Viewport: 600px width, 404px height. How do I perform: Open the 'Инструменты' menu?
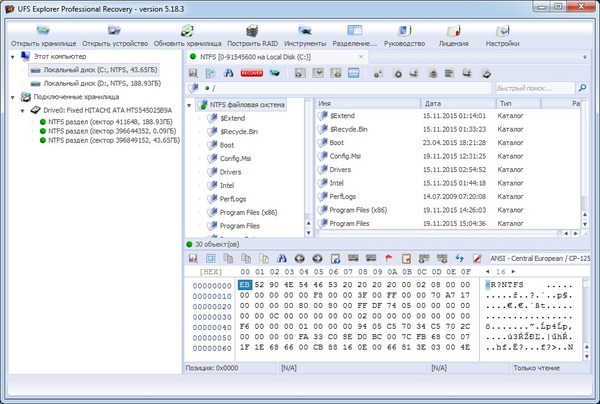click(303, 36)
